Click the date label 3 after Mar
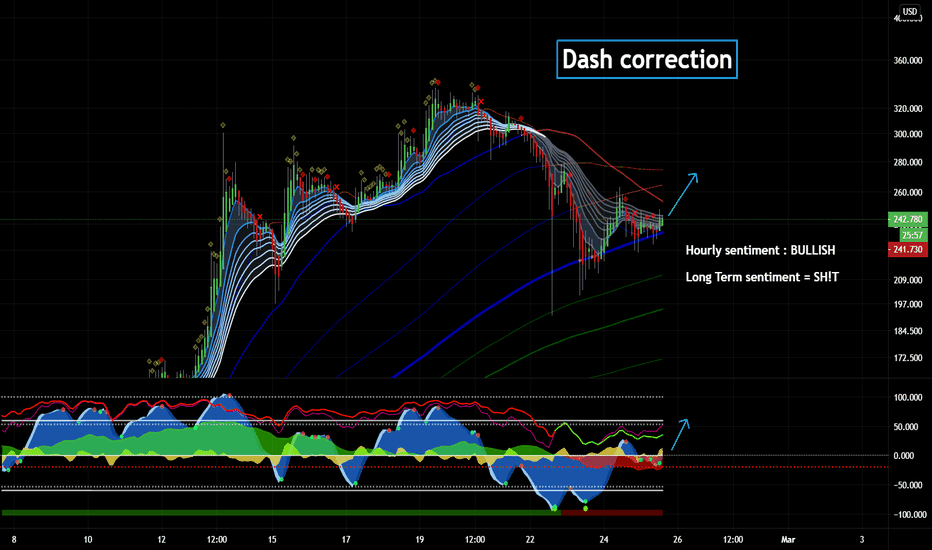This screenshot has height=550, width=932. click(862, 540)
